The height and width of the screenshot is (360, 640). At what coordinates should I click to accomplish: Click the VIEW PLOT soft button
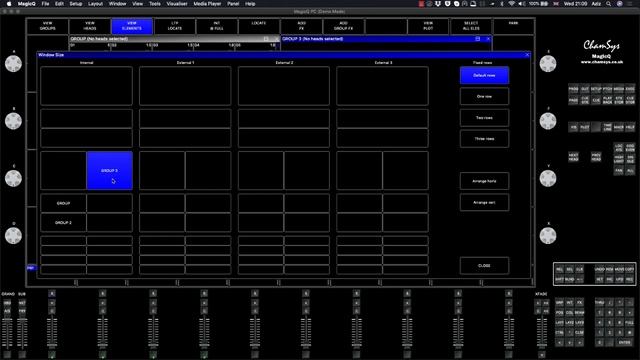tap(428, 26)
